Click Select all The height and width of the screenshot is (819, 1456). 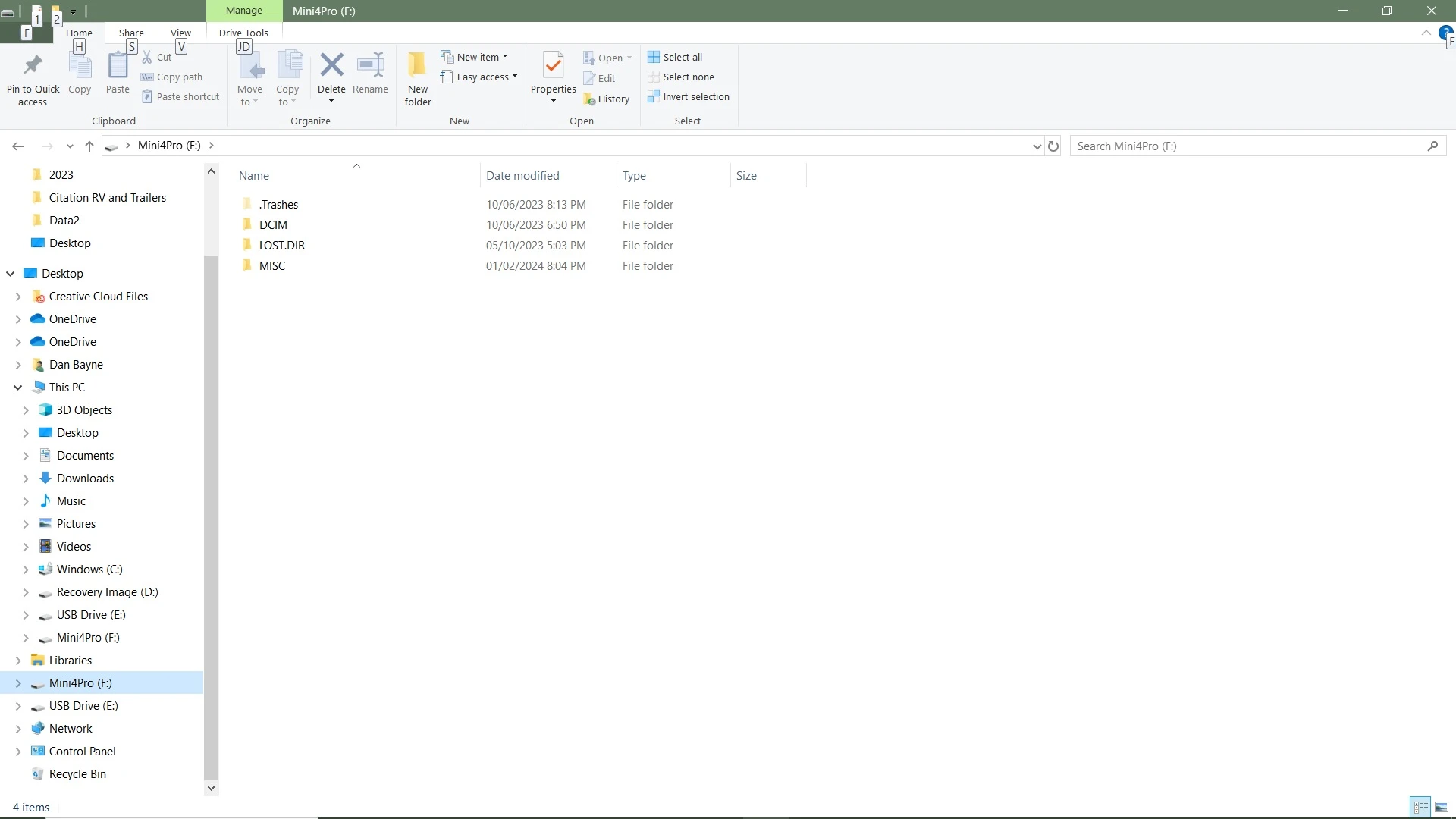[675, 58]
